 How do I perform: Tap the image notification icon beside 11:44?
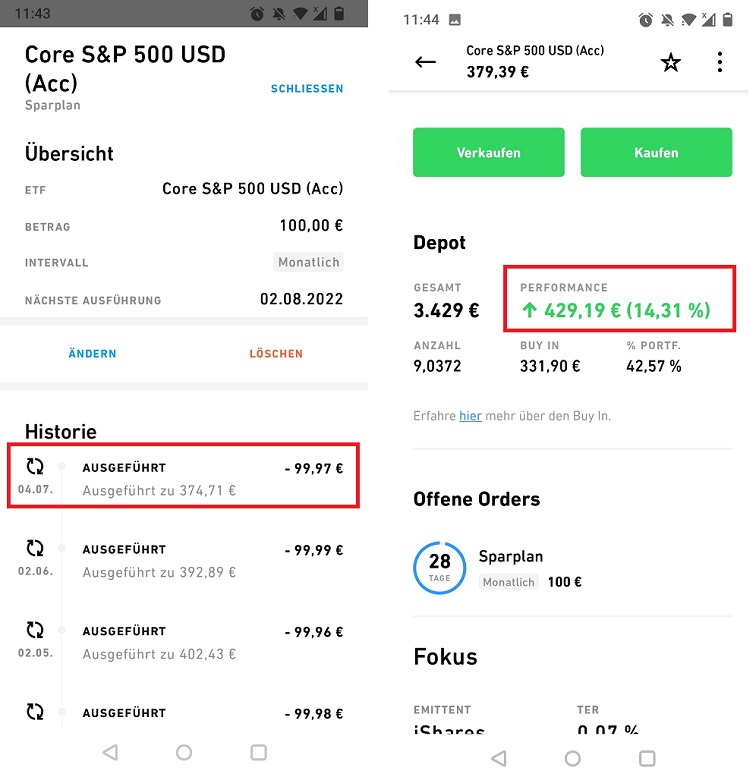point(454,20)
